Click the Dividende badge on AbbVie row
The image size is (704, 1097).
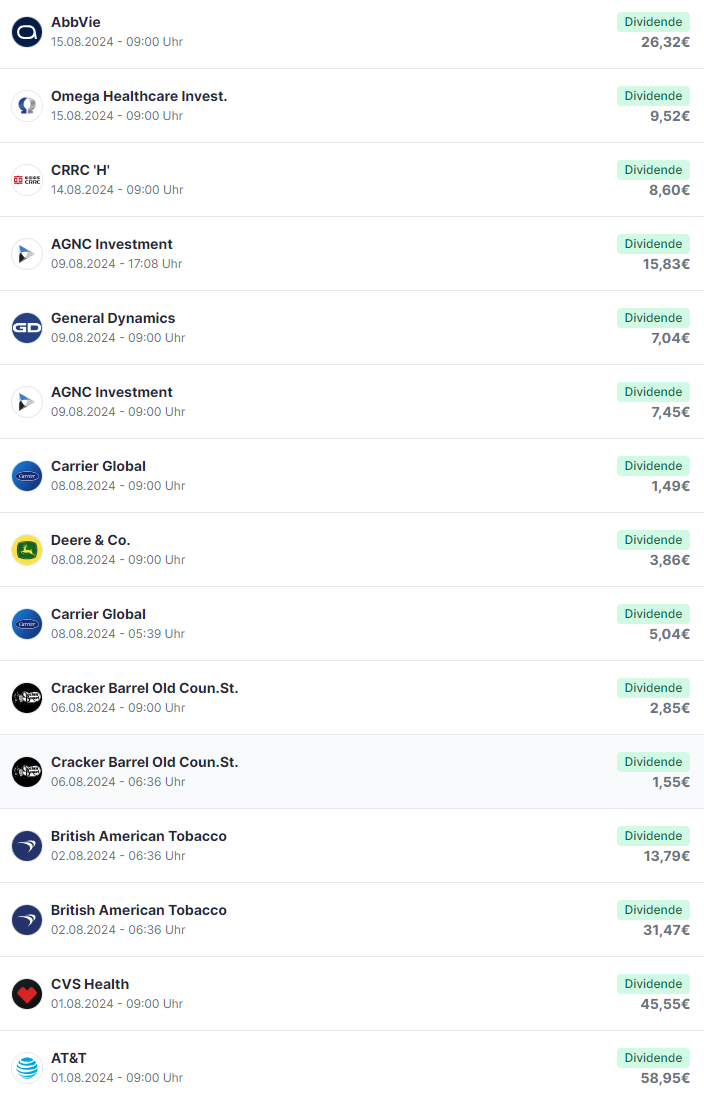(653, 22)
